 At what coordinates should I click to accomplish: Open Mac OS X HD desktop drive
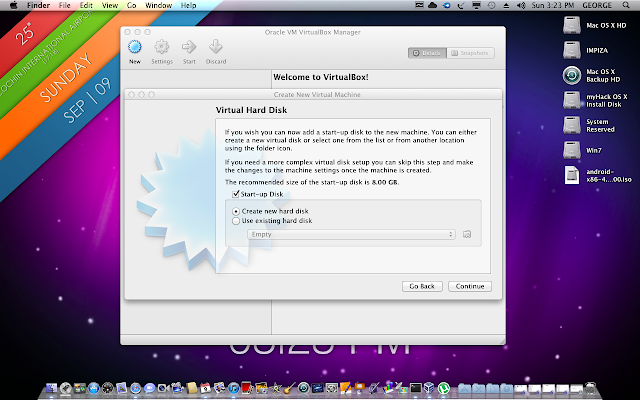click(571, 25)
